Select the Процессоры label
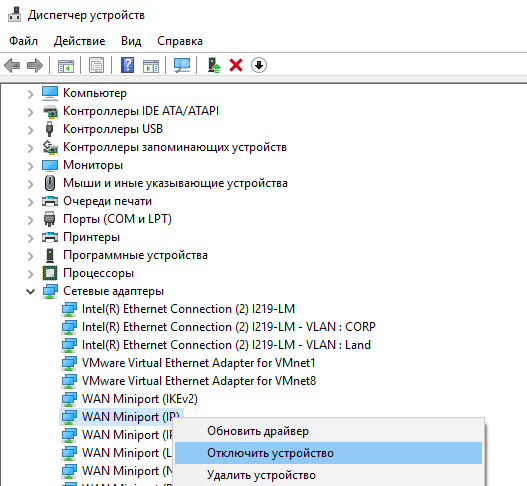Image resolution: width=527 pixels, height=486 pixels. click(98, 273)
